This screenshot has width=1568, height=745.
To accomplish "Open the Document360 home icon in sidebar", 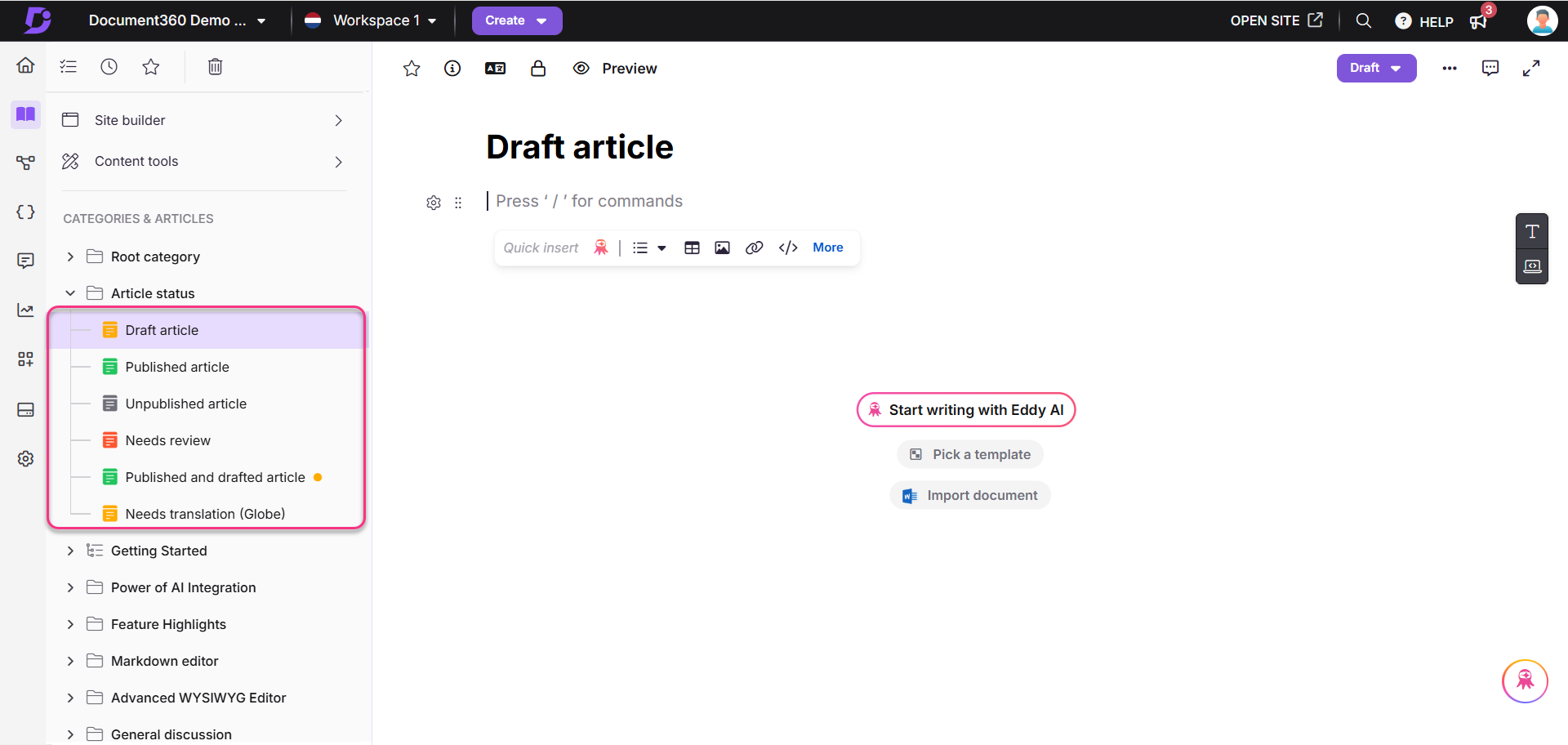I will pyautogui.click(x=25, y=65).
